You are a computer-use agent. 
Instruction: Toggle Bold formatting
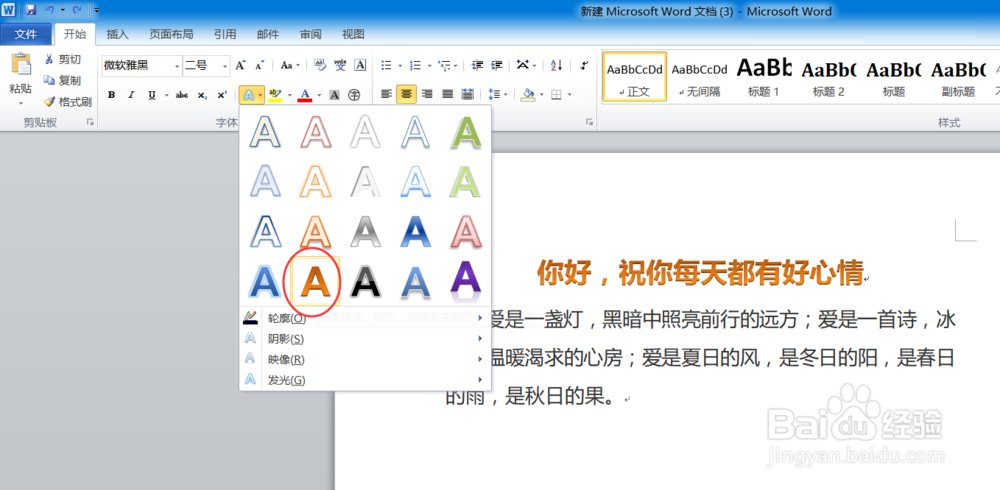tap(112, 95)
